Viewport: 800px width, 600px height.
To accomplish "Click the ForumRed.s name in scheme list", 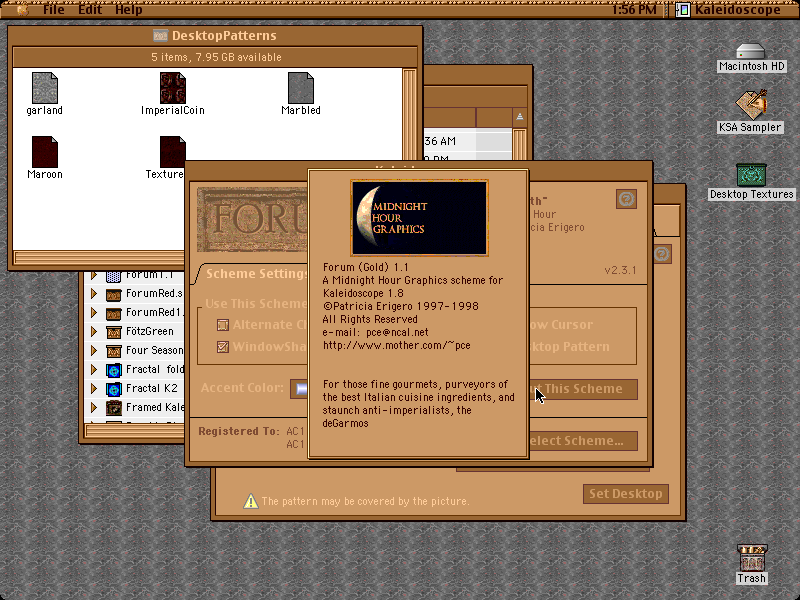I will [x=155, y=293].
